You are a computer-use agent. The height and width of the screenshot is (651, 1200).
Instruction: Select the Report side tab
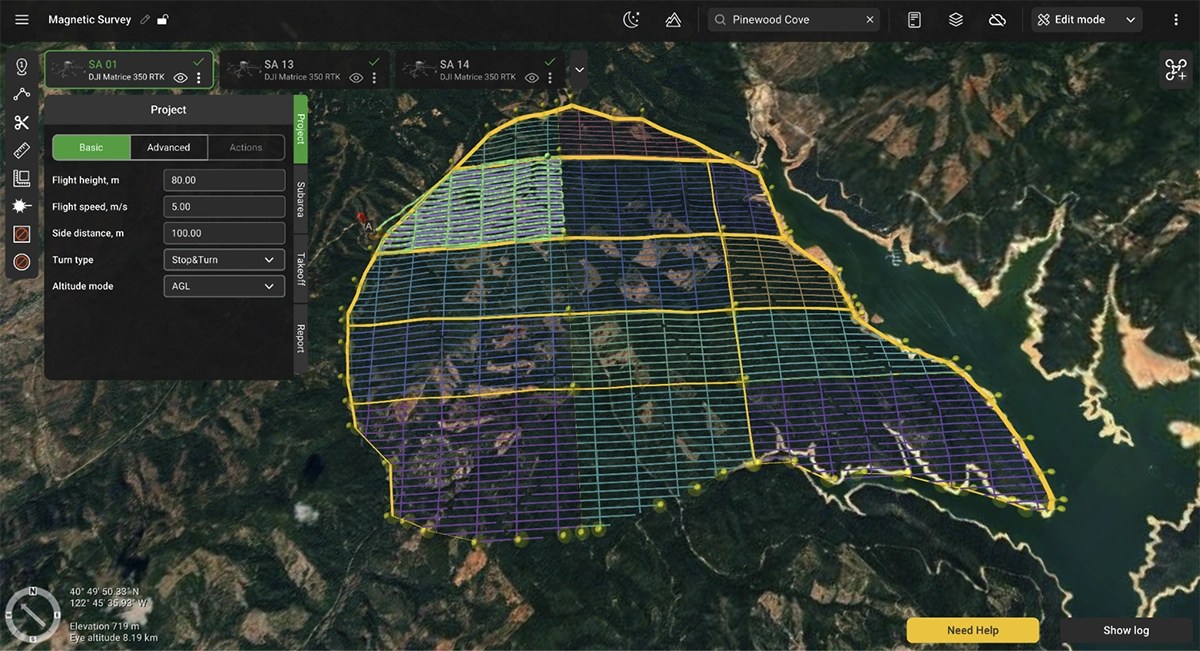(x=300, y=338)
